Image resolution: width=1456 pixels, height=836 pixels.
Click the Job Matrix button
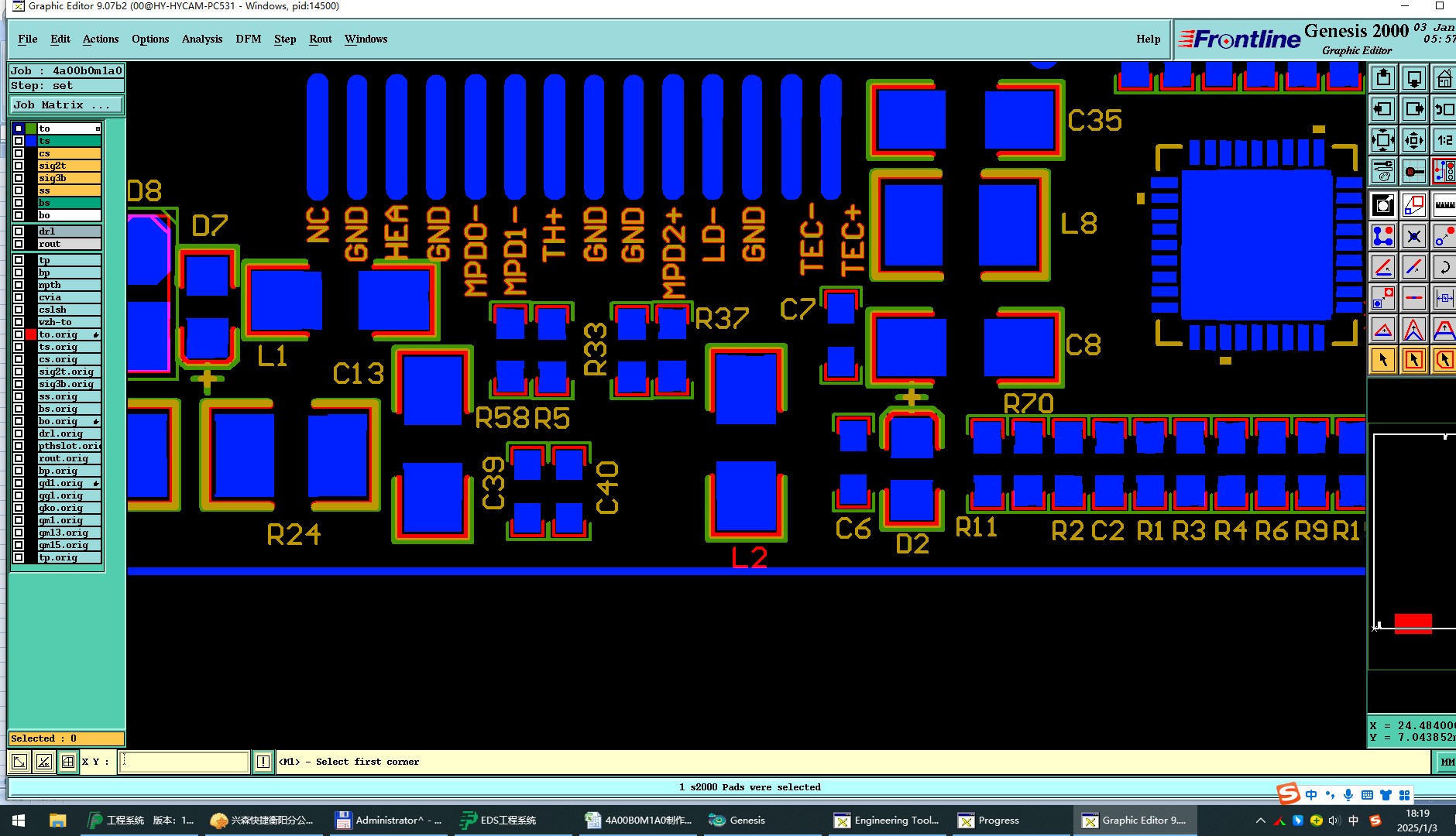point(66,104)
